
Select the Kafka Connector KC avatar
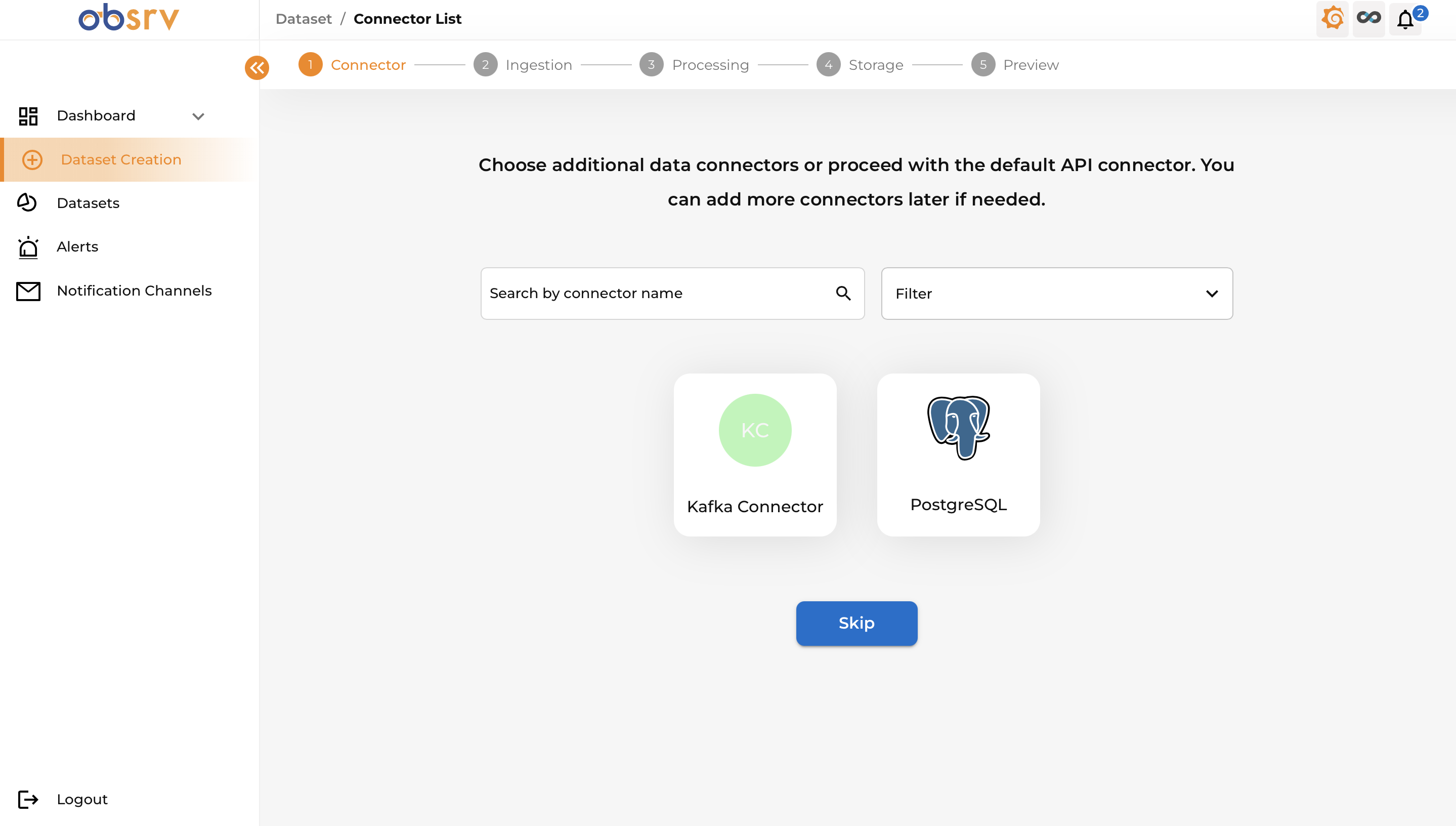755,430
